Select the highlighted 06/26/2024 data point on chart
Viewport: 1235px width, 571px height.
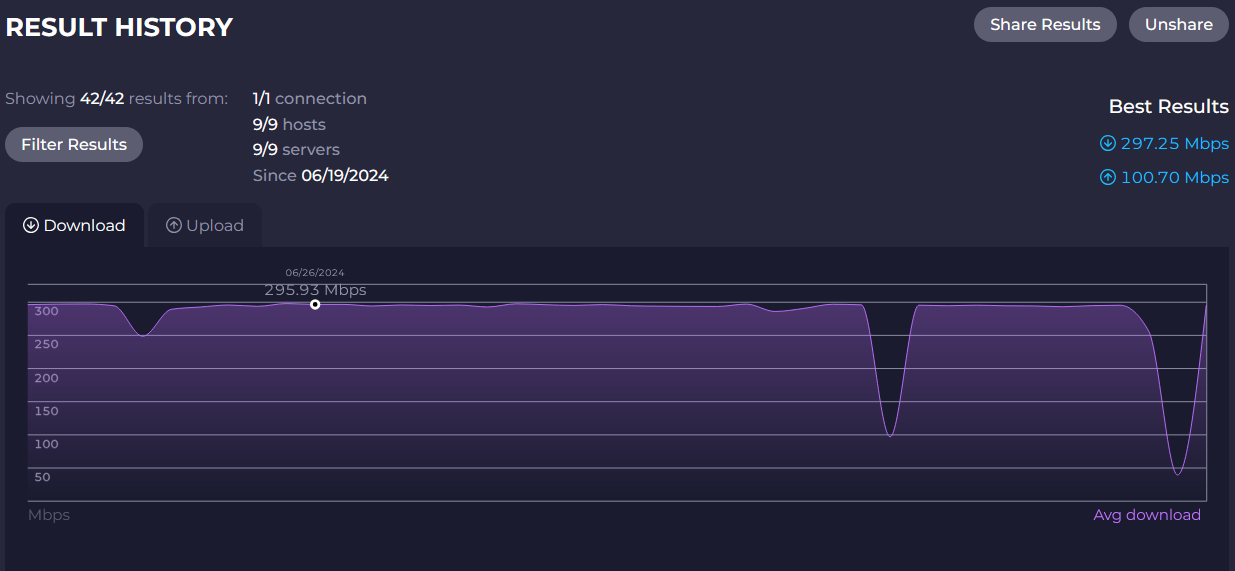tap(315, 304)
